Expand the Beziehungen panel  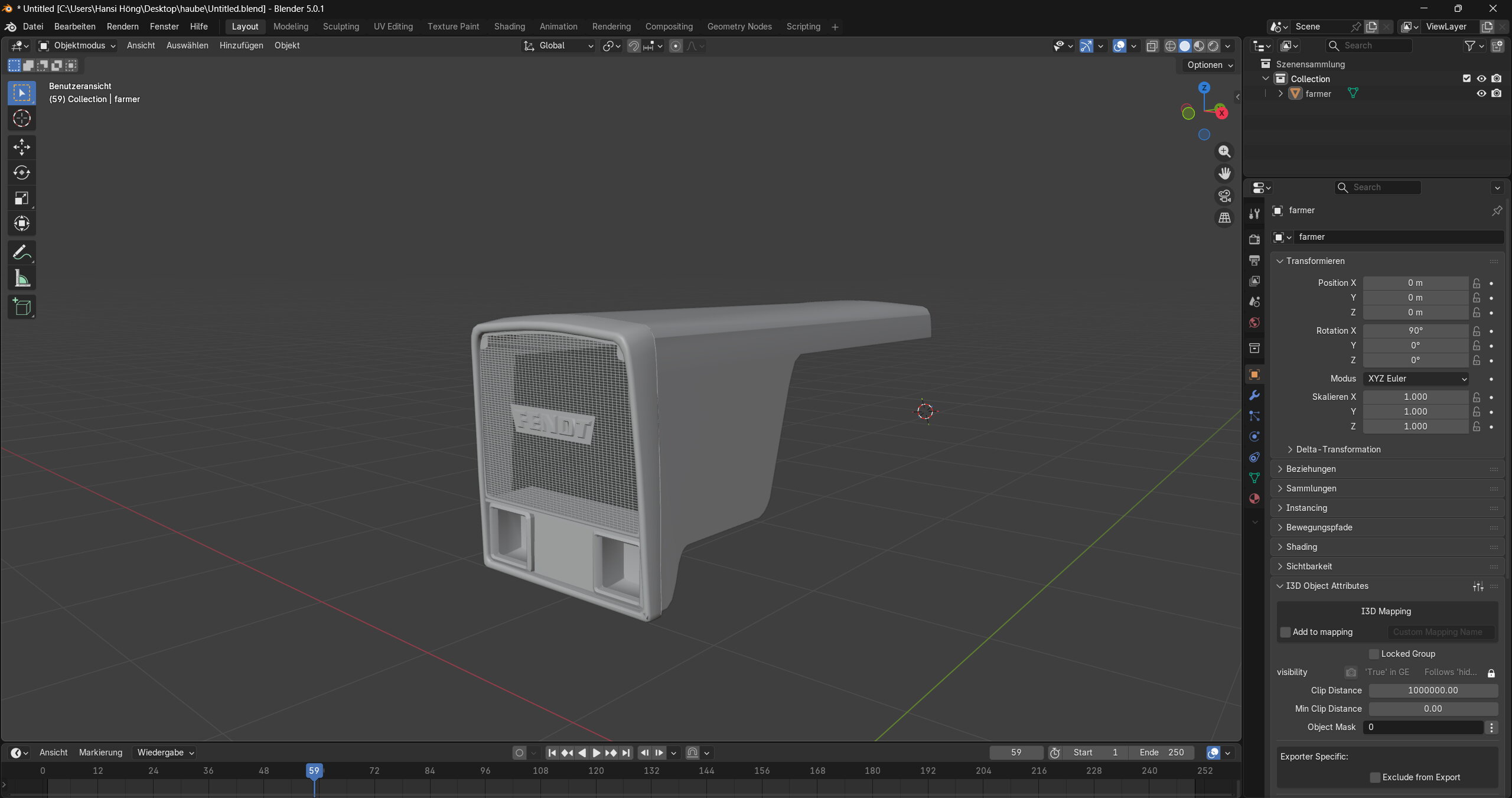(x=1311, y=469)
